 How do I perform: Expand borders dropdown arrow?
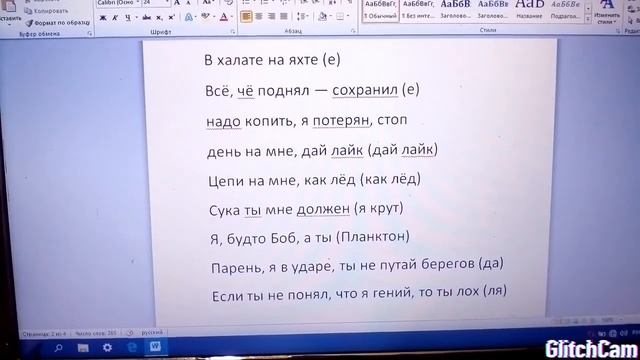(348, 16)
